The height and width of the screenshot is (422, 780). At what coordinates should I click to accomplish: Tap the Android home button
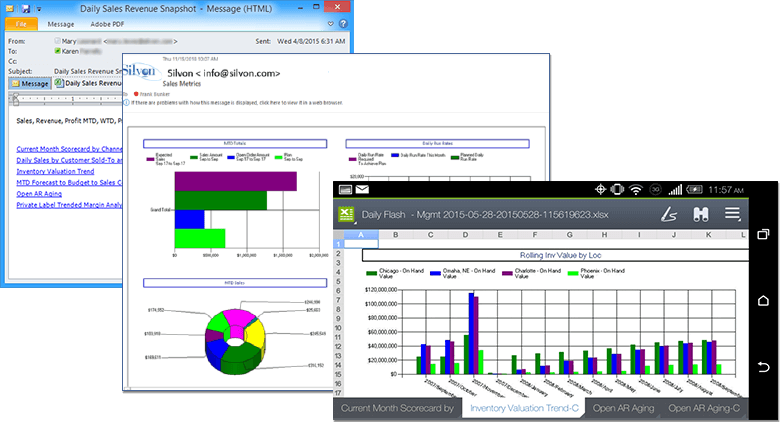(x=763, y=301)
